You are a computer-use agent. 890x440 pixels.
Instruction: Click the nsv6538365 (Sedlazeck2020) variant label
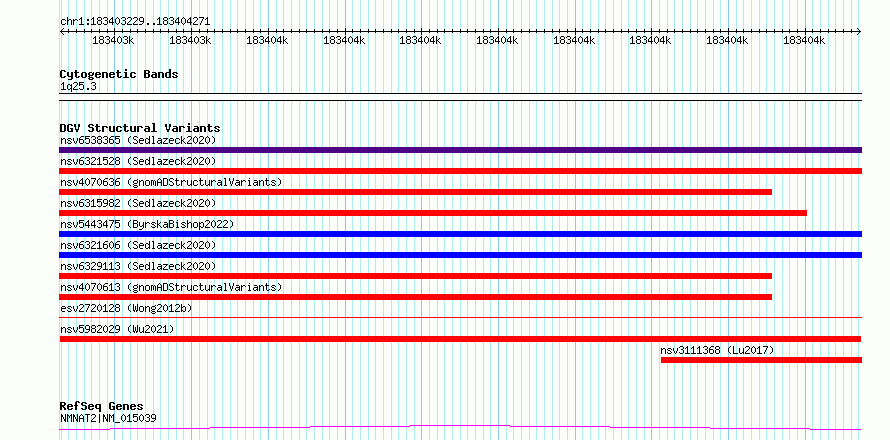(x=138, y=140)
